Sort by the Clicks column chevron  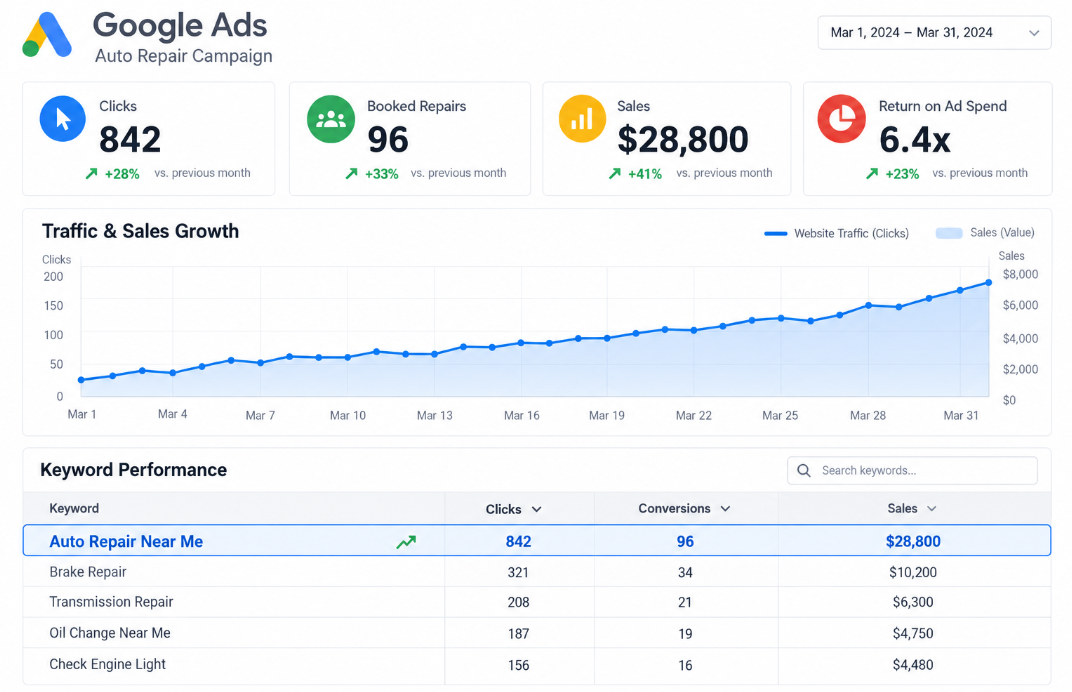537,509
